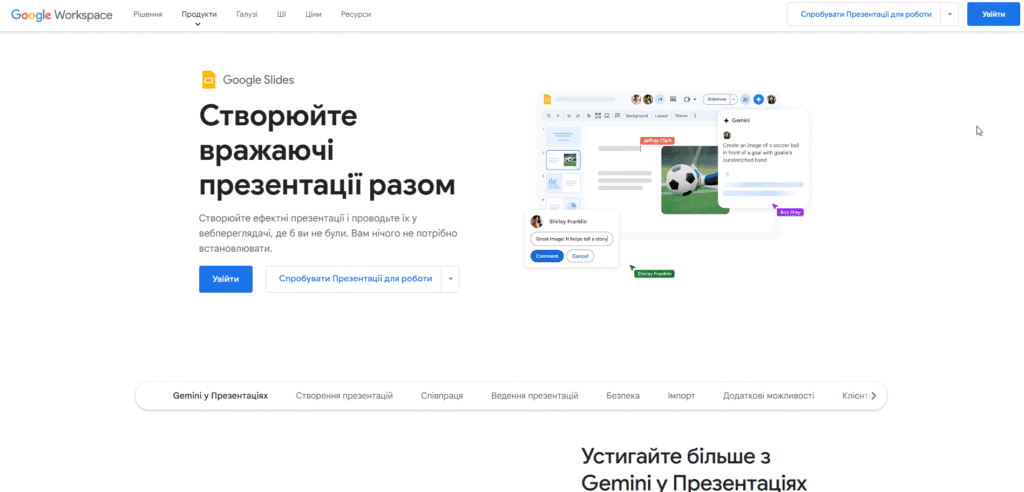Open the Рішення menu item
This screenshot has width=1024, height=492.
[x=148, y=15]
